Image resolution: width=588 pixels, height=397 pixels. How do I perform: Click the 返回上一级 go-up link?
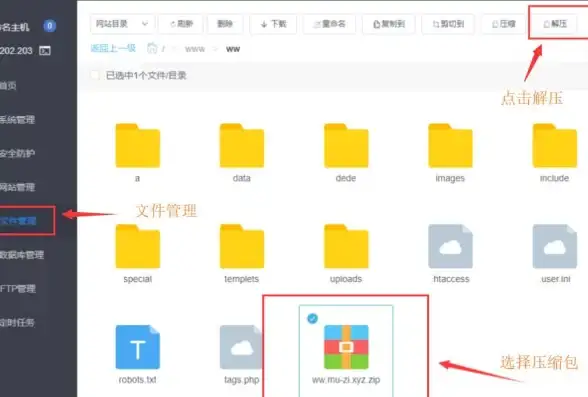(113, 48)
